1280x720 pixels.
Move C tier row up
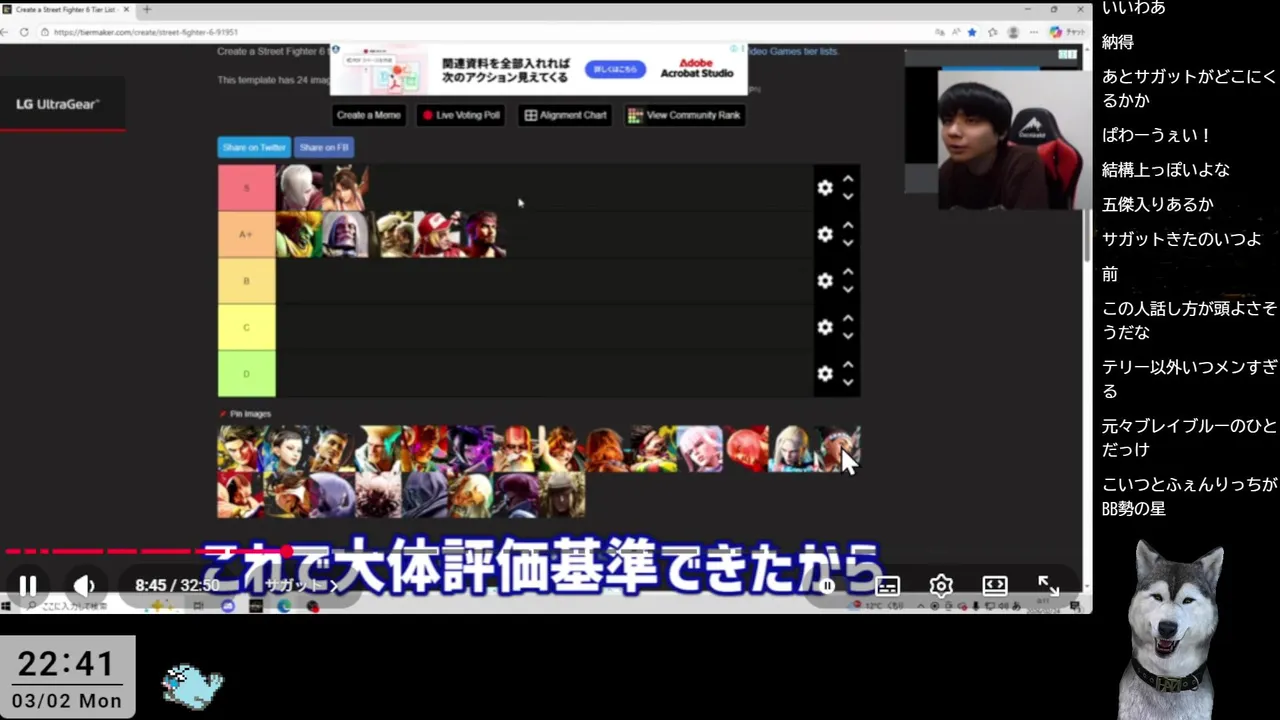point(848,318)
